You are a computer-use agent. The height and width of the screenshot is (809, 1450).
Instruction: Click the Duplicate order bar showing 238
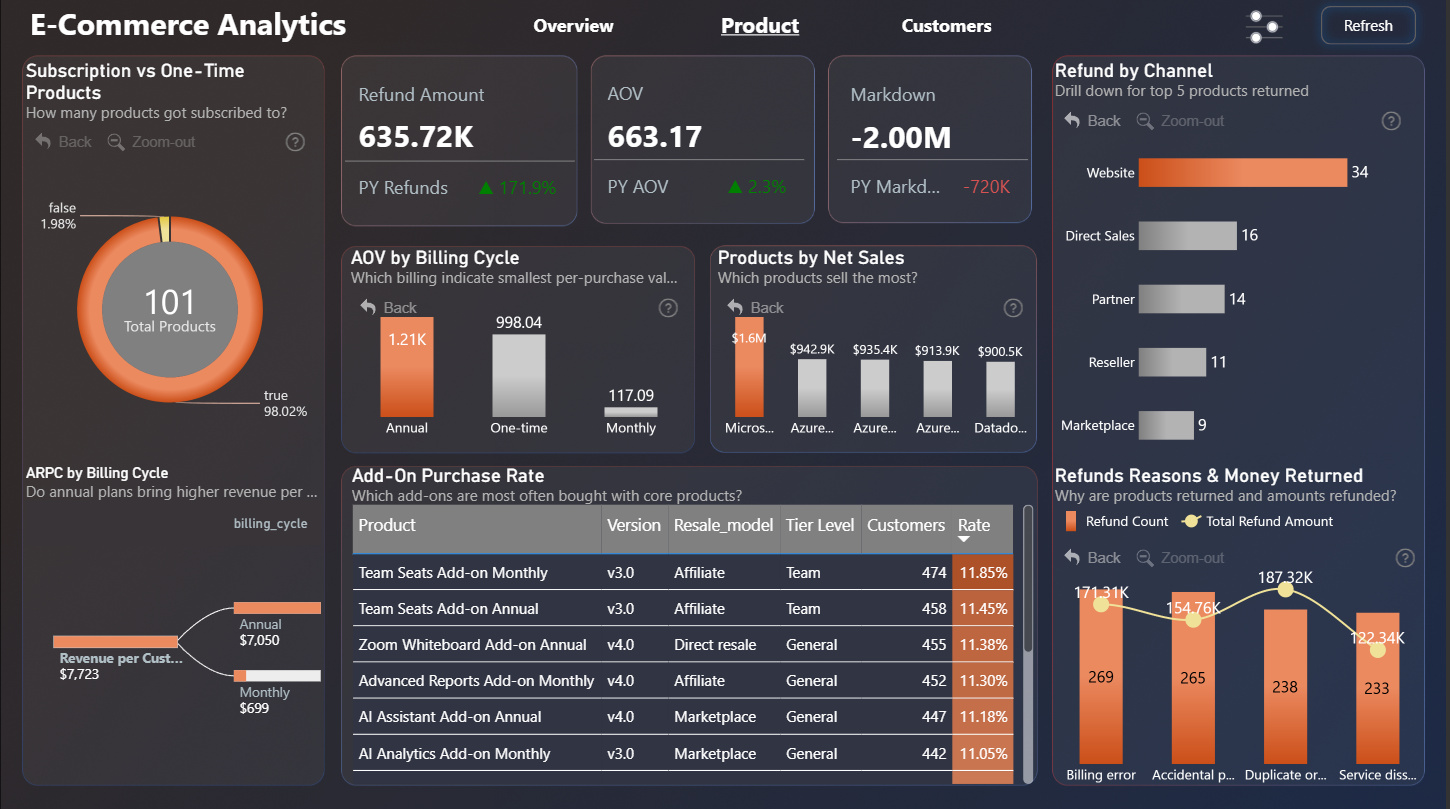point(1285,686)
